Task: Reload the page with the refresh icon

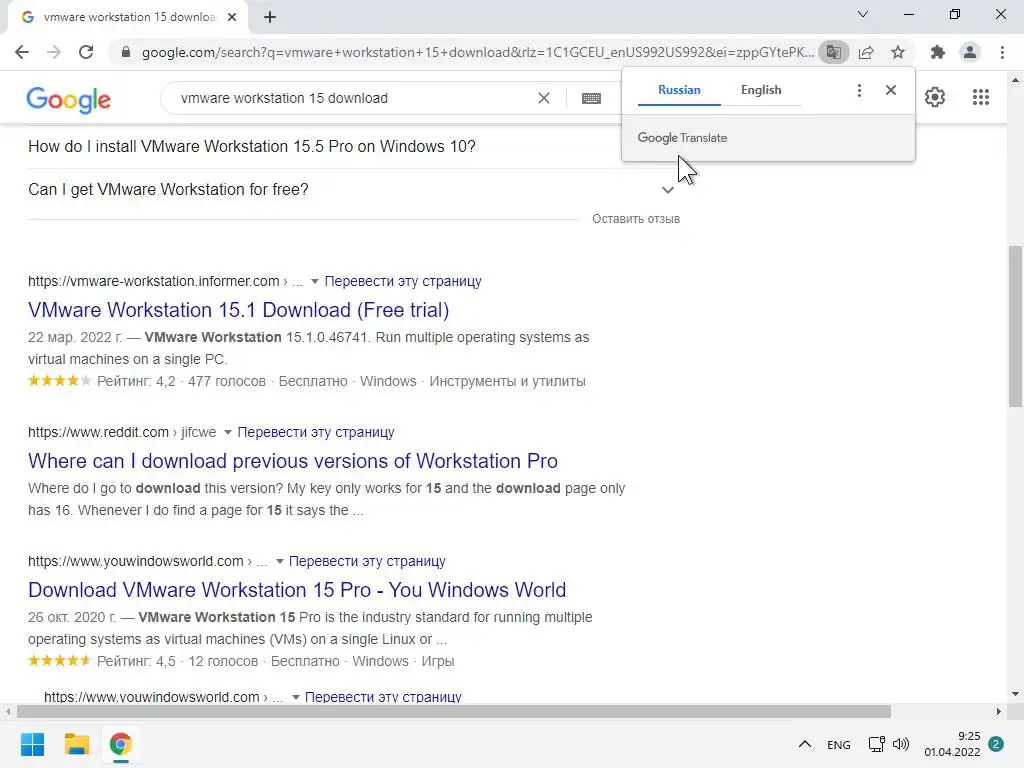Action: (86, 52)
